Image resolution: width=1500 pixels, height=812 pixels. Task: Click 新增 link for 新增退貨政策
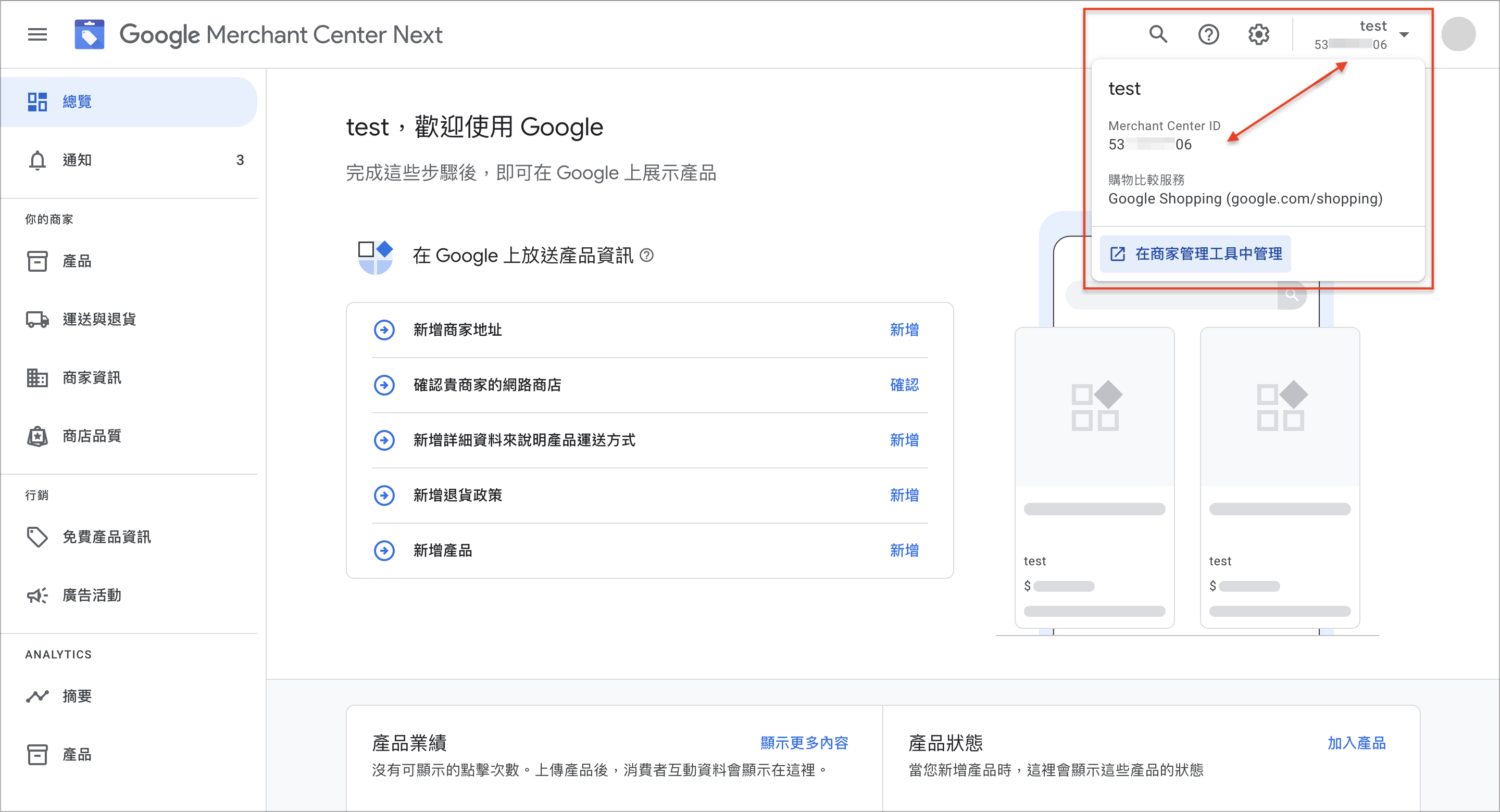[904, 496]
